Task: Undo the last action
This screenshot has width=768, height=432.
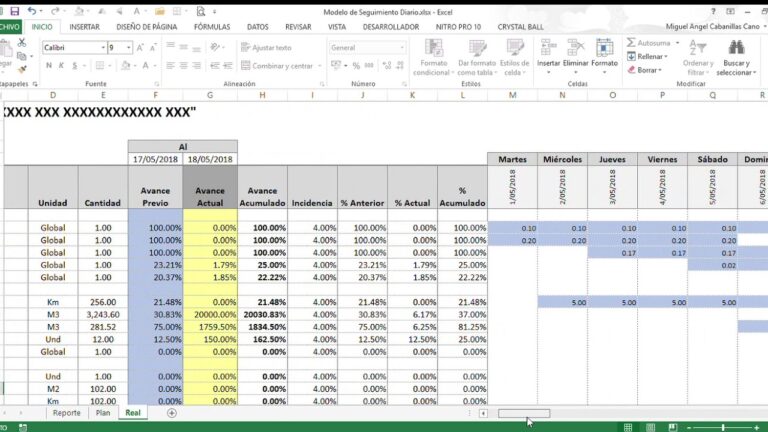Action: coord(32,11)
